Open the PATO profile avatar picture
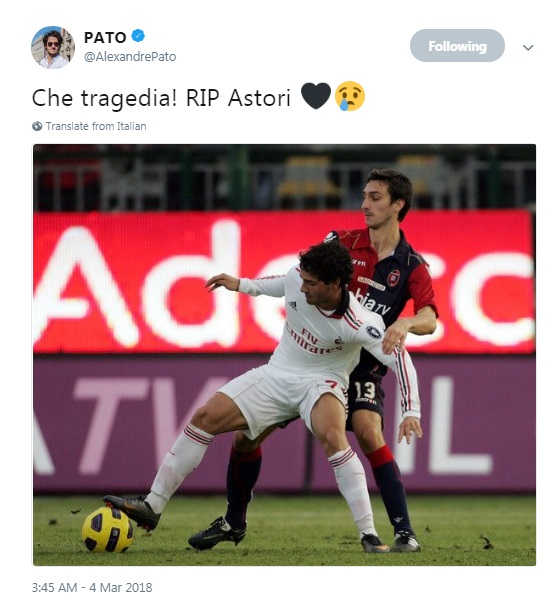 53,47
